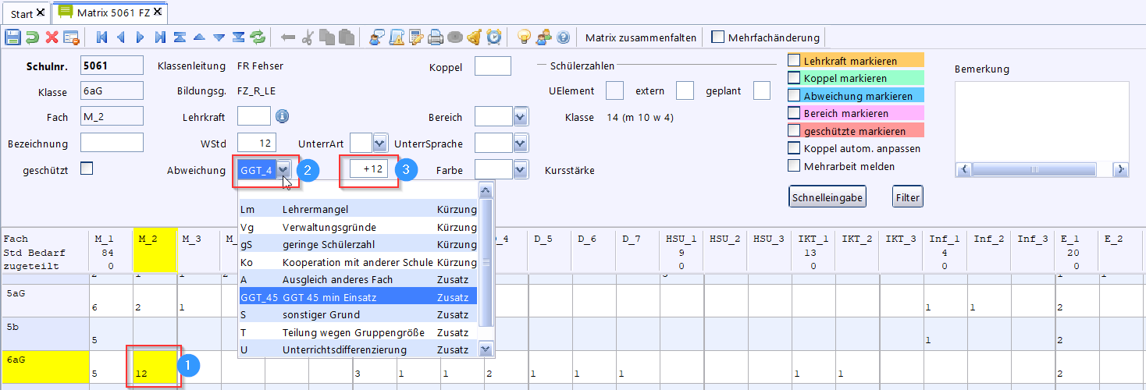Select S sonstiger Grund option
The width and height of the screenshot is (1146, 390).
click(x=358, y=315)
